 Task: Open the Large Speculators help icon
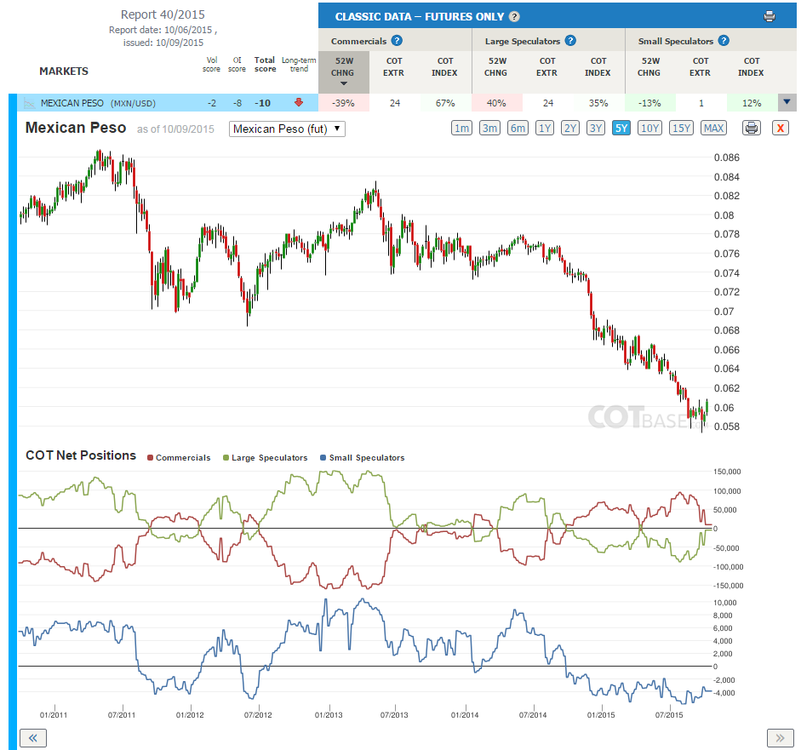(x=571, y=41)
